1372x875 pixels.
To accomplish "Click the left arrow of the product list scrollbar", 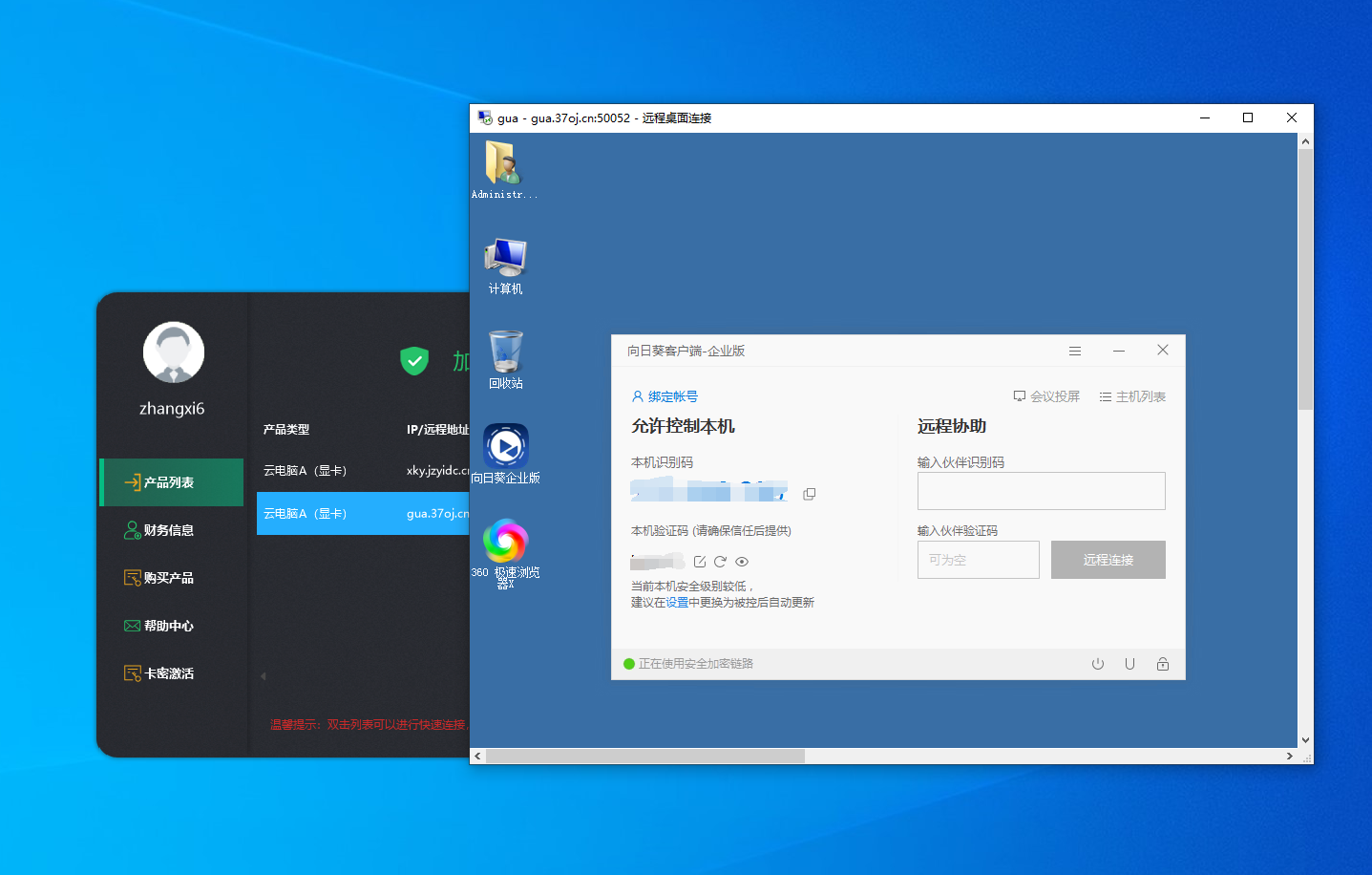I will tap(264, 676).
